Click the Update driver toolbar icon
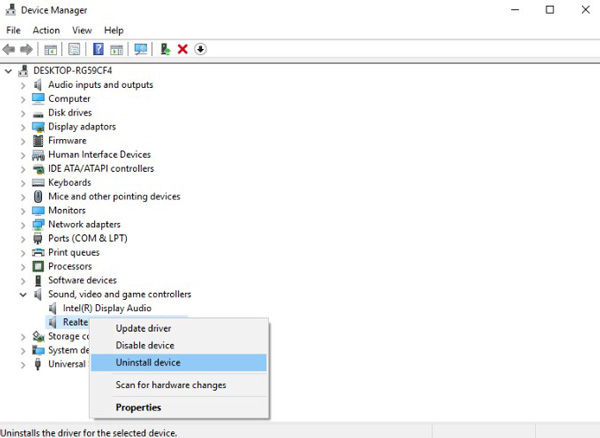The width and height of the screenshot is (600, 438). (x=165, y=49)
